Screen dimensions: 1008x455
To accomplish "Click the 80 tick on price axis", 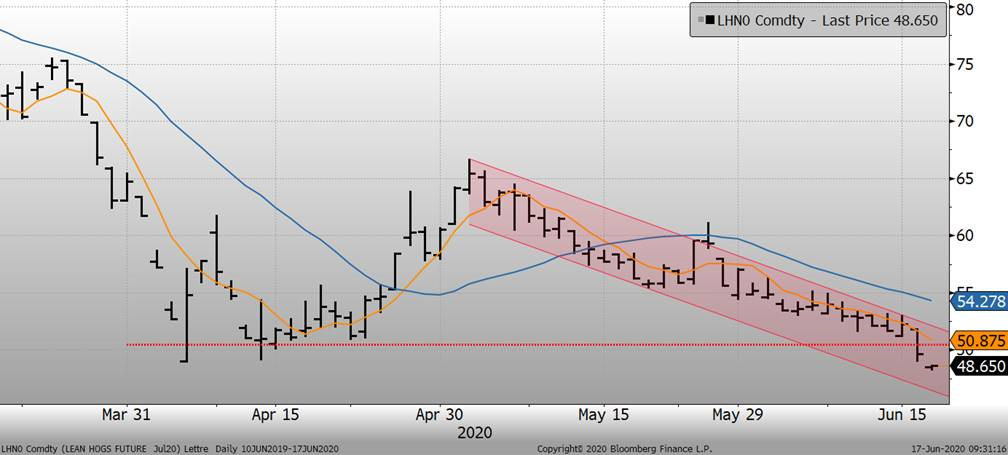I will pyautogui.click(x=964, y=9).
